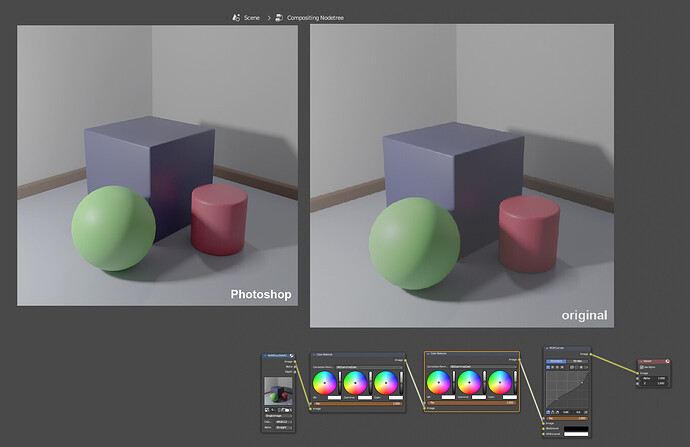Open the Single Image source dropdown
The width and height of the screenshot is (690, 447).
pos(278,416)
